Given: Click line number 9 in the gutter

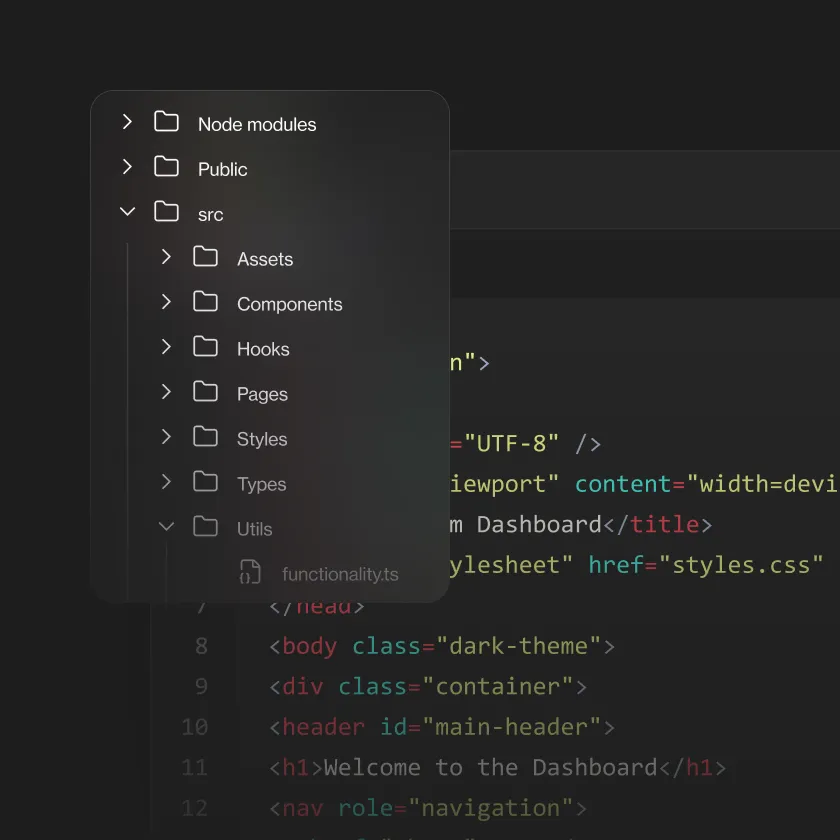Looking at the screenshot, I should 201,686.
